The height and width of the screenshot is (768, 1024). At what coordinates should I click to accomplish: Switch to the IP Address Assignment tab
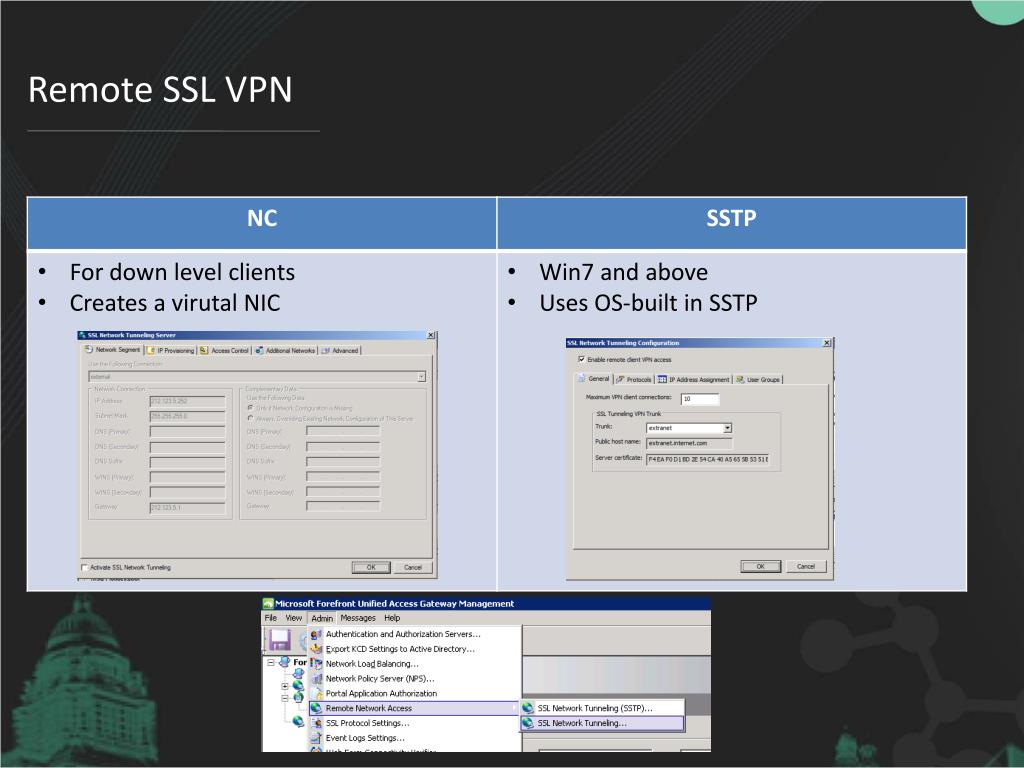pyautogui.click(x=694, y=379)
